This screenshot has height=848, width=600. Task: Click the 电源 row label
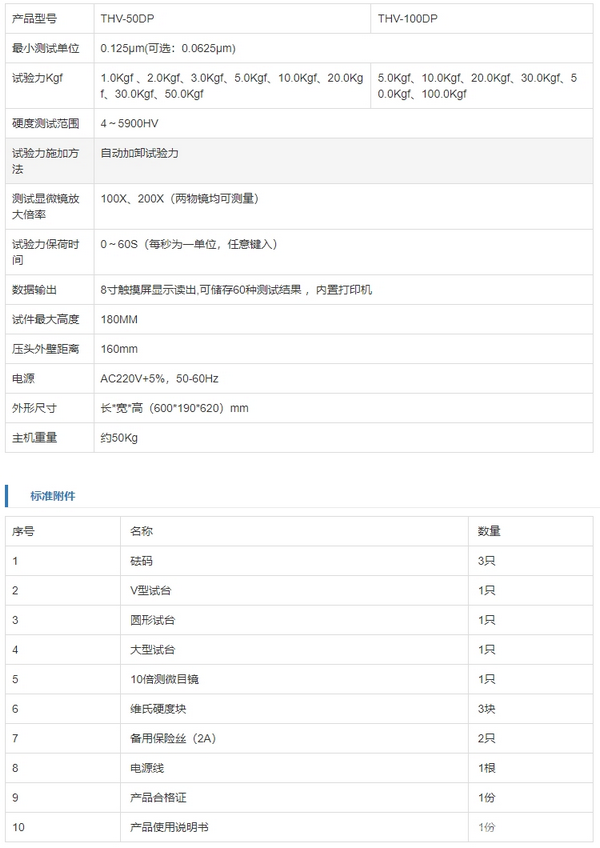23,379
